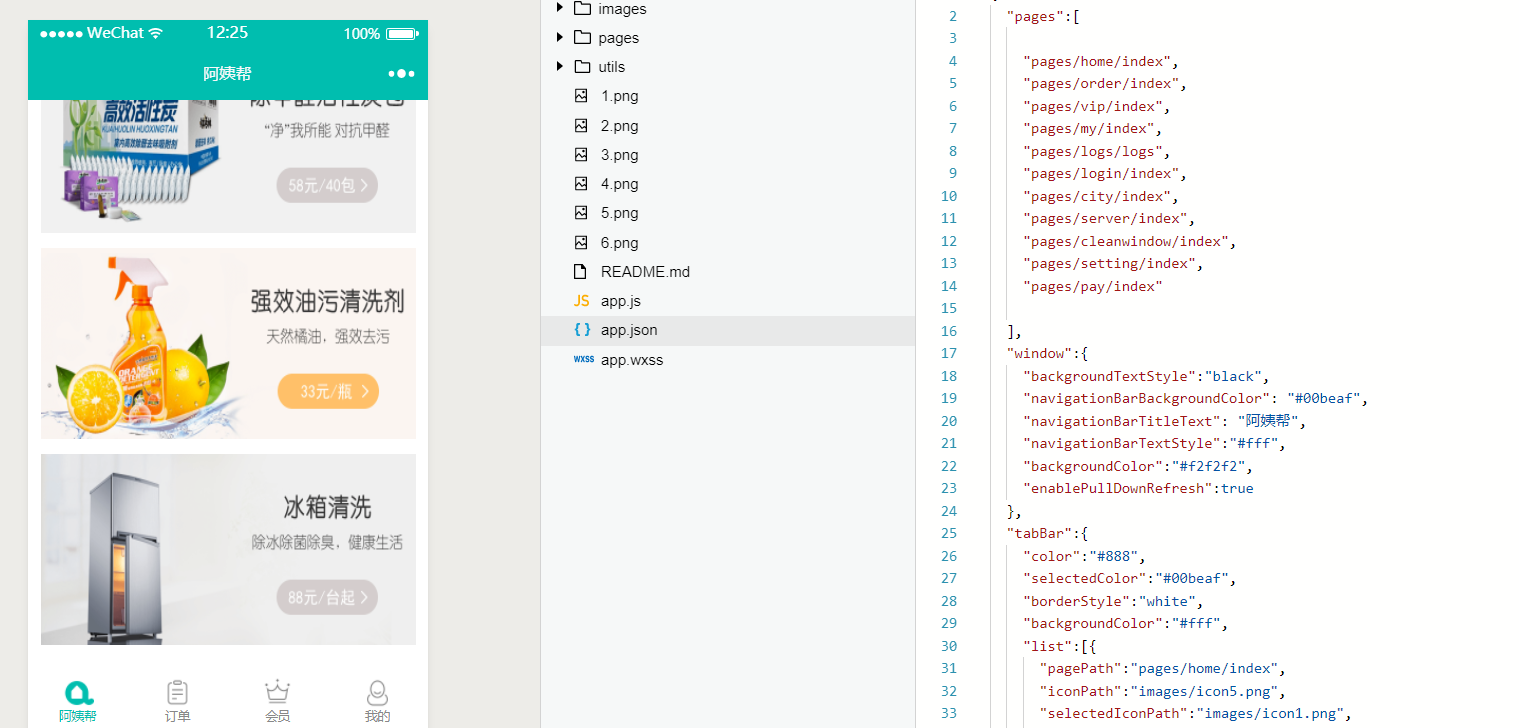The image size is (1519, 728).
Task: Click the image icon beside 6.png
Action: (x=581, y=243)
